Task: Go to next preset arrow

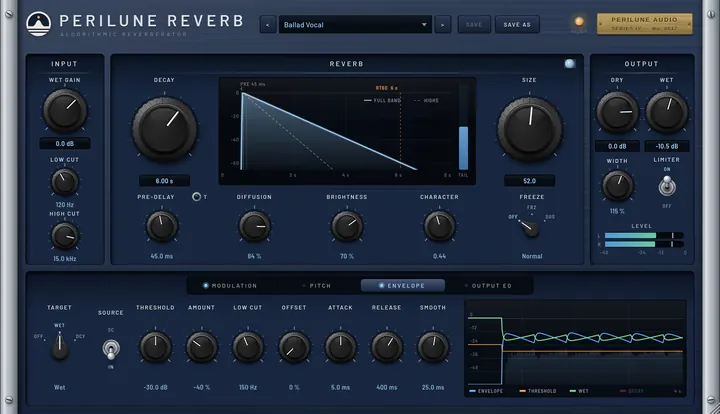Action: 443,25
